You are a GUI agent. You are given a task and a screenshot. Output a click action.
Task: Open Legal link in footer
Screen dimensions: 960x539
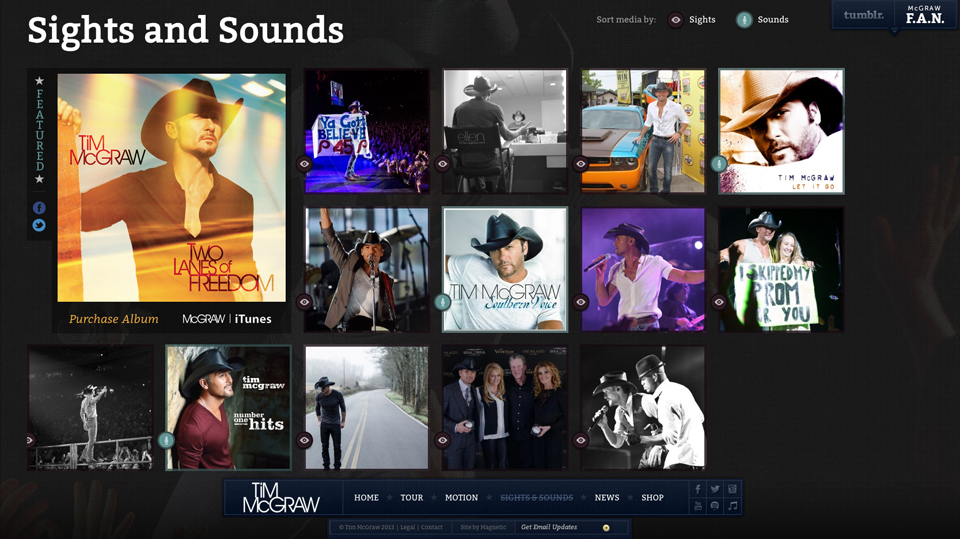pos(408,527)
